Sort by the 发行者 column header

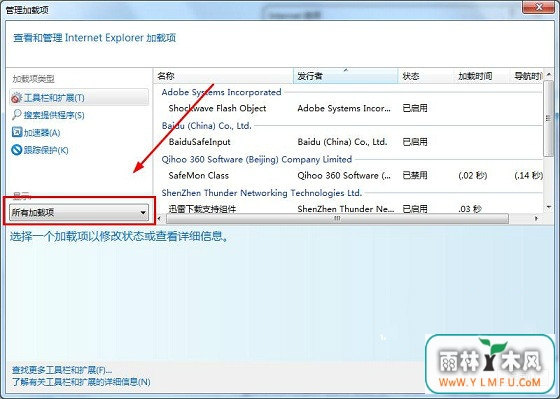pyautogui.click(x=345, y=76)
